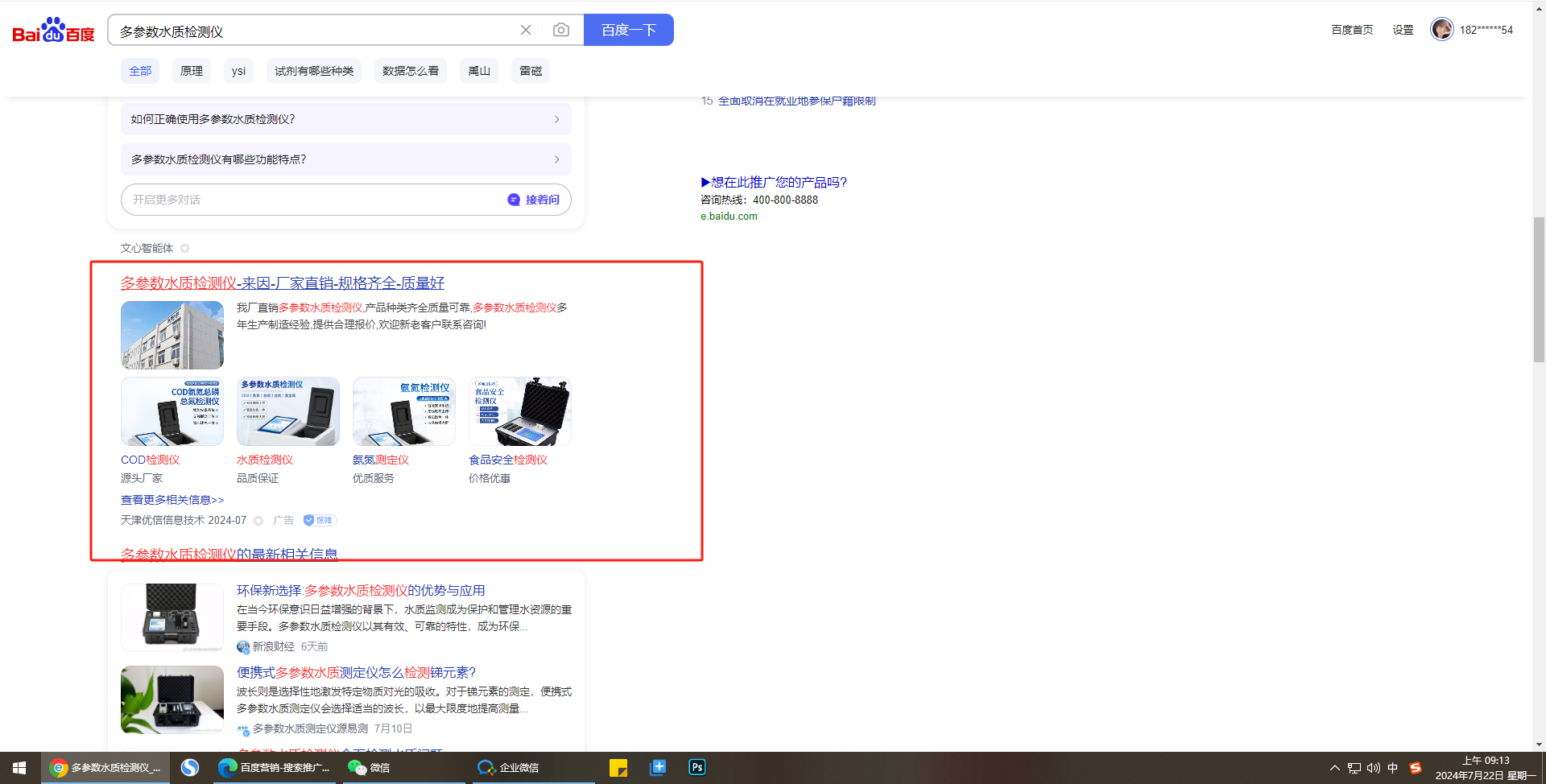Open the user profile avatar

tap(1441, 29)
